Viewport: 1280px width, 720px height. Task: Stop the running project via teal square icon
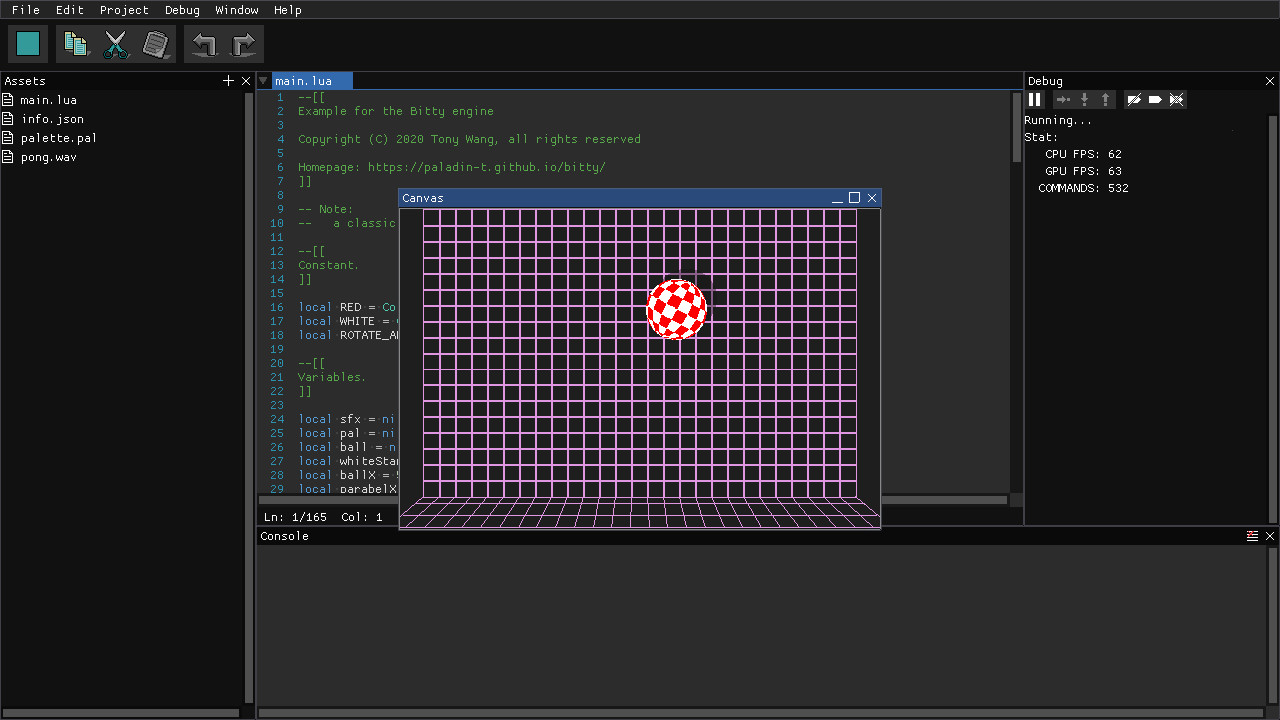click(x=27, y=43)
